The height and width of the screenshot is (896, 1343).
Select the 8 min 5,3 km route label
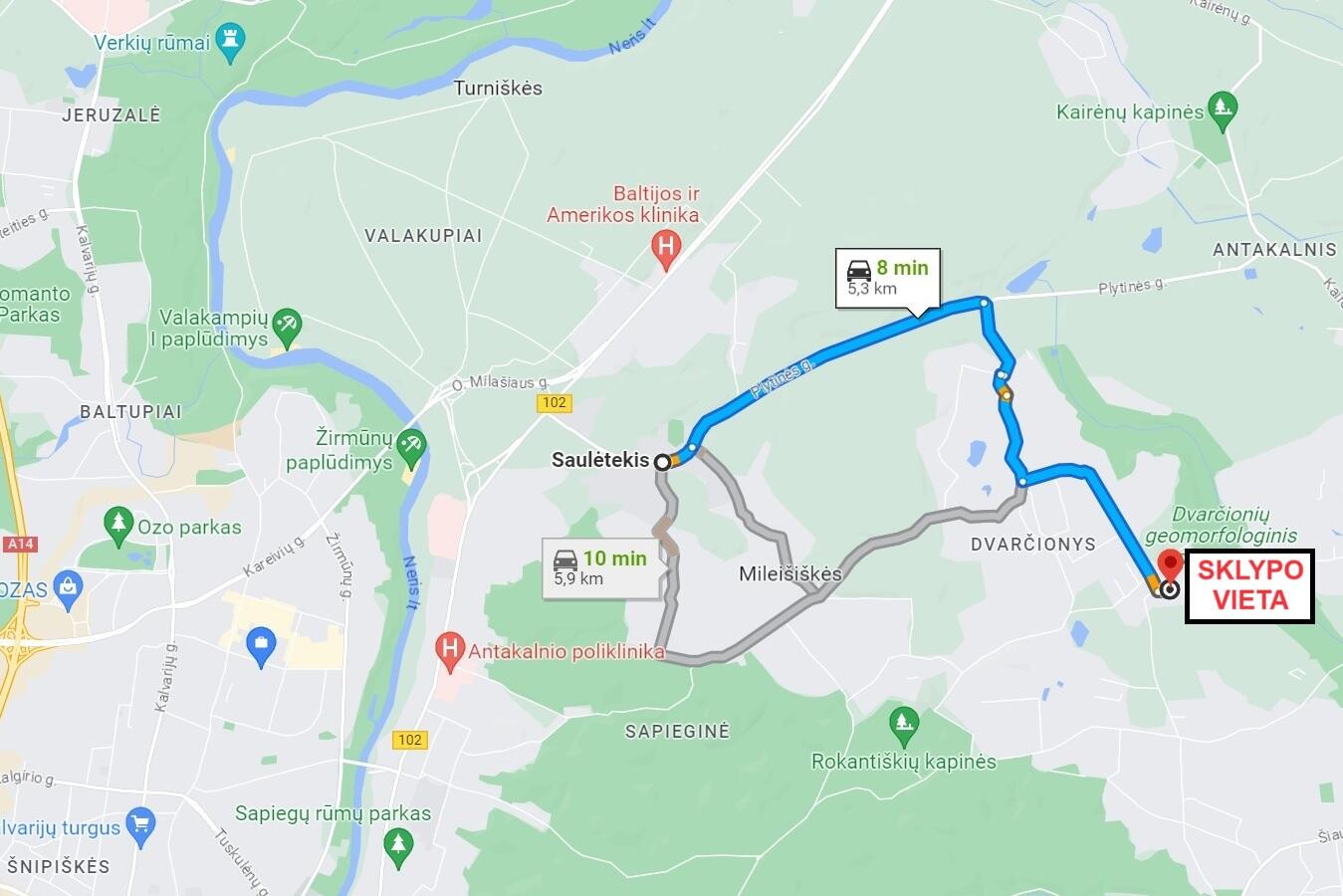887,278
